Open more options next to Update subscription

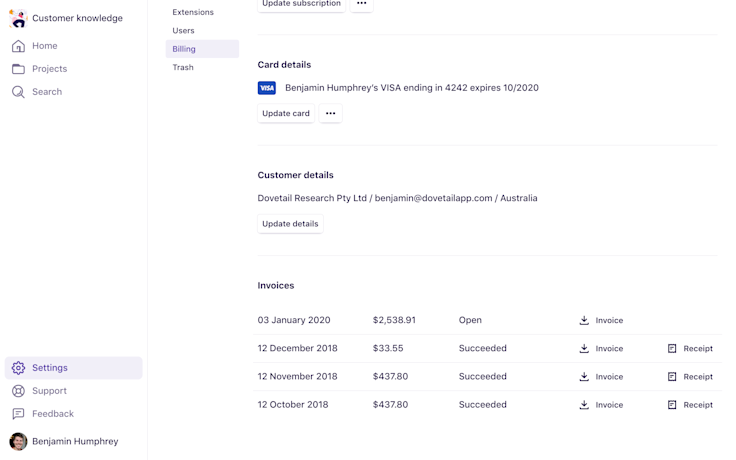click(x=362, y=4)
